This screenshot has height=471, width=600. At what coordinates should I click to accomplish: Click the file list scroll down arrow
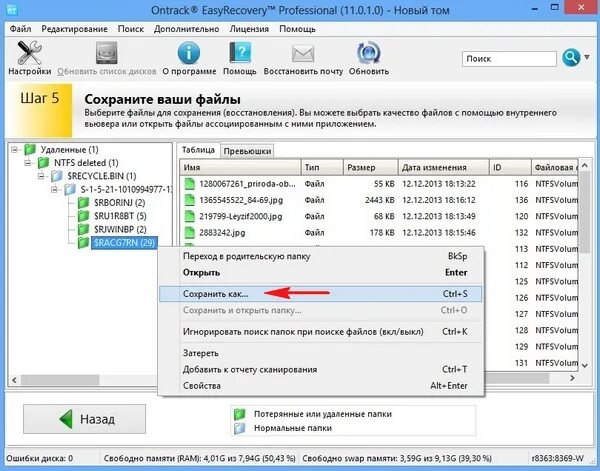click(585, 366)
